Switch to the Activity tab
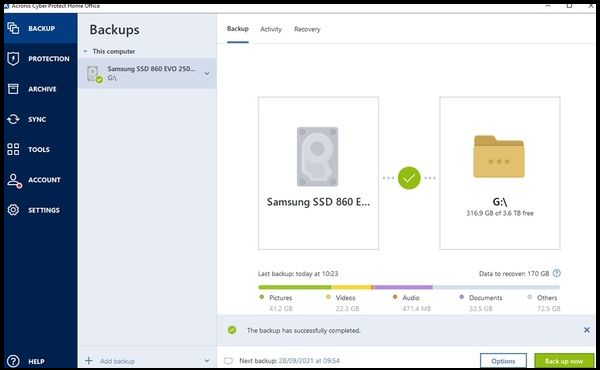 pos(271,29)
